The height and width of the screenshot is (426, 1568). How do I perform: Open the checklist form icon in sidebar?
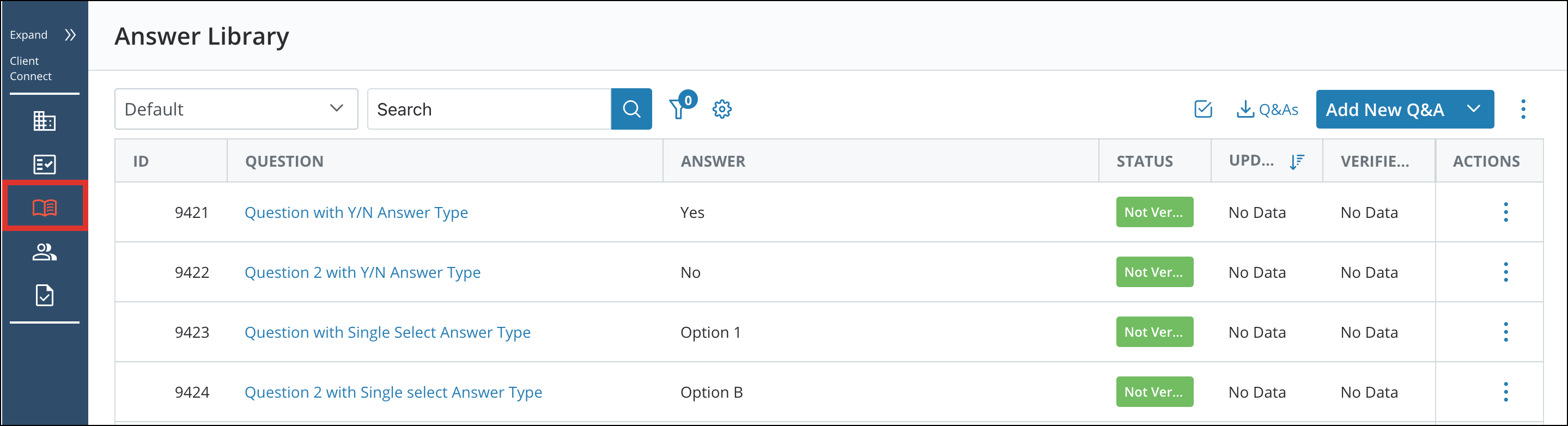[x=45, y=165]
